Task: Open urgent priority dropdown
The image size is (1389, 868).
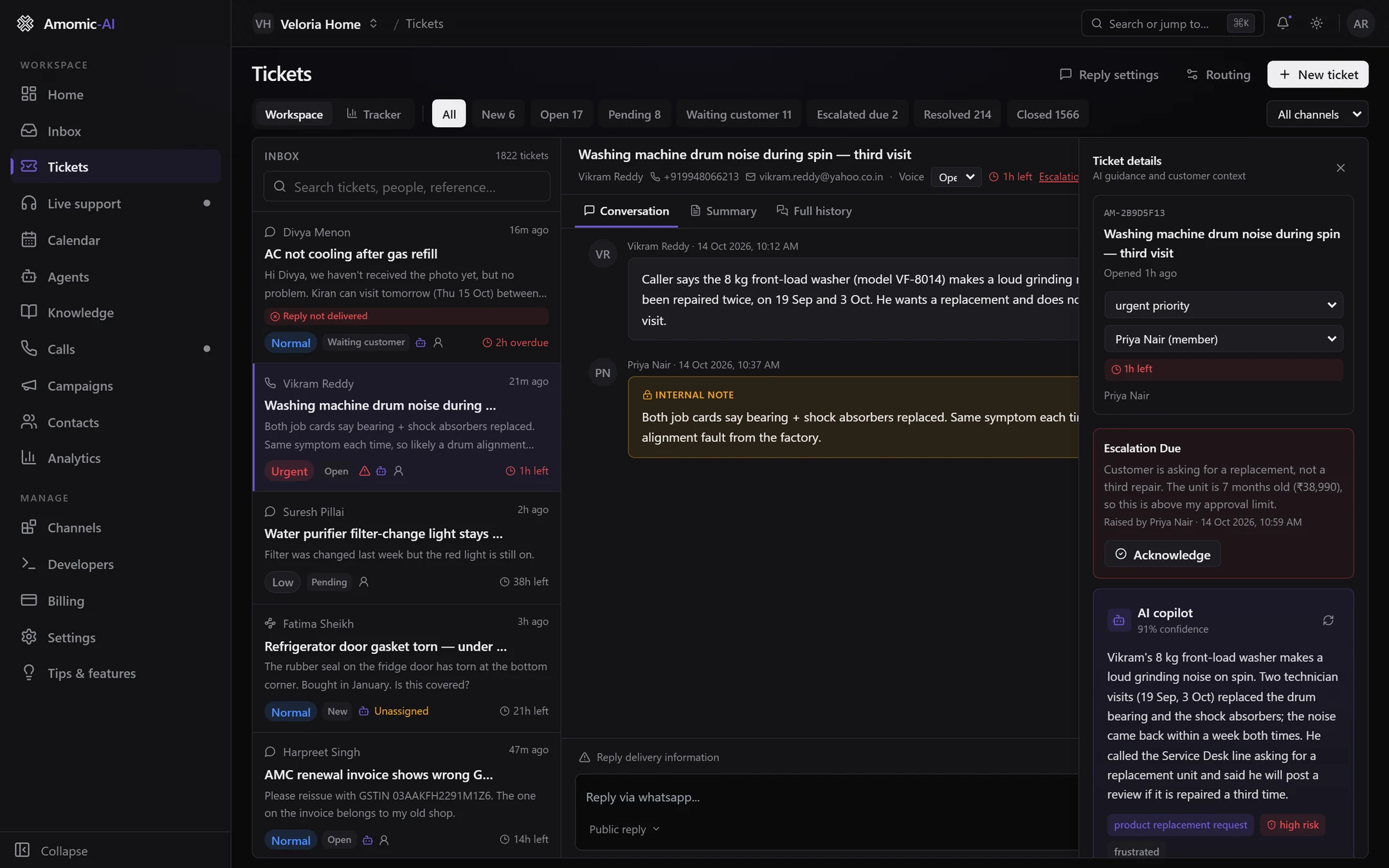Action: coord(1223,305)
